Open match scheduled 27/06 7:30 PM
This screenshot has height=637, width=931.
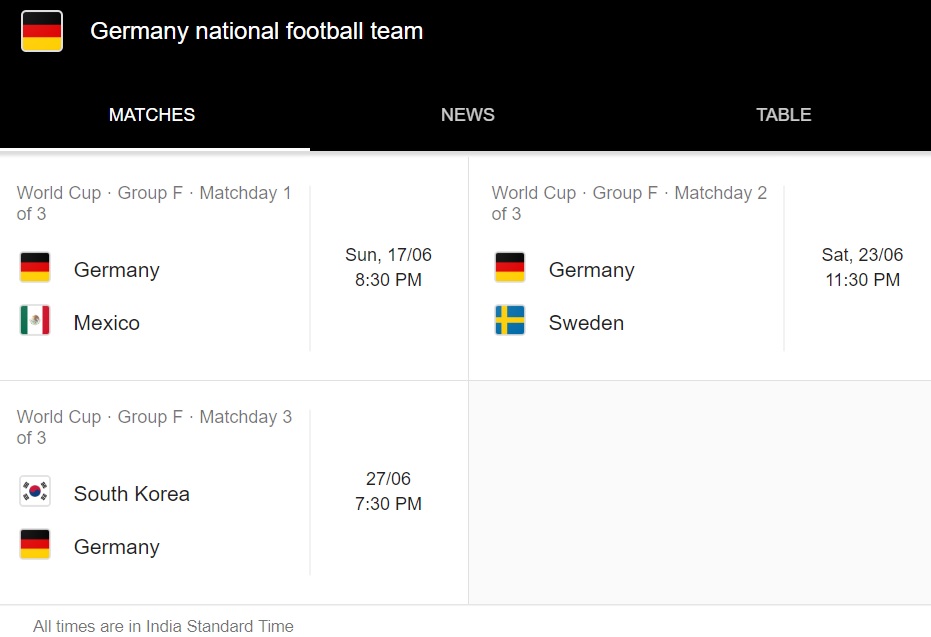(388, 491)
